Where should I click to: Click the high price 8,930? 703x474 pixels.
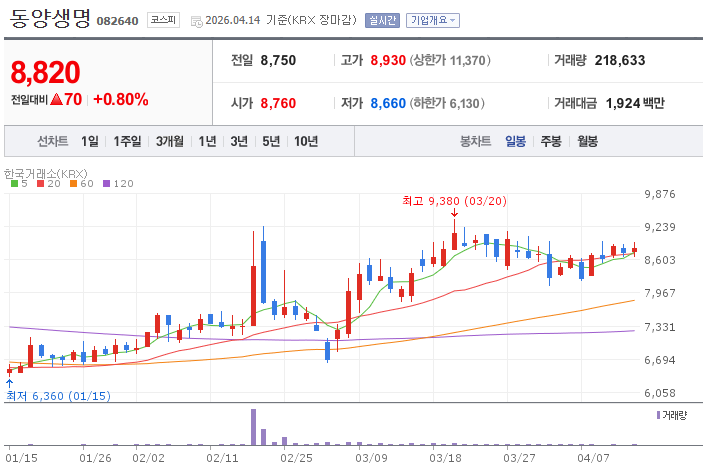click(x=388, y=60)
